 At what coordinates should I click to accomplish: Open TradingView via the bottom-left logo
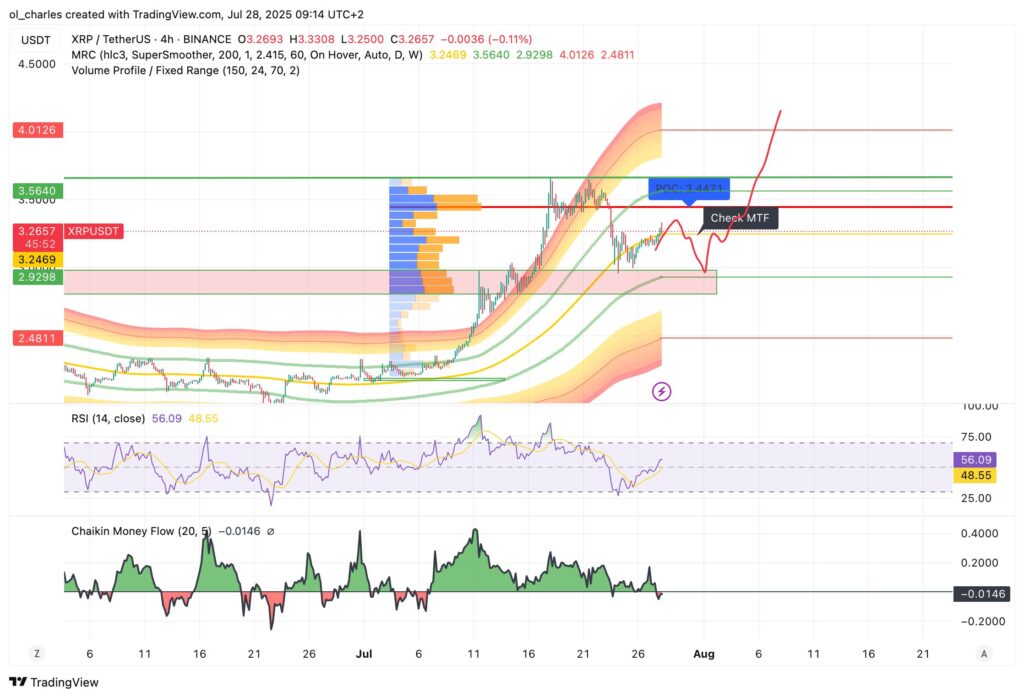[x=55, y=682]
